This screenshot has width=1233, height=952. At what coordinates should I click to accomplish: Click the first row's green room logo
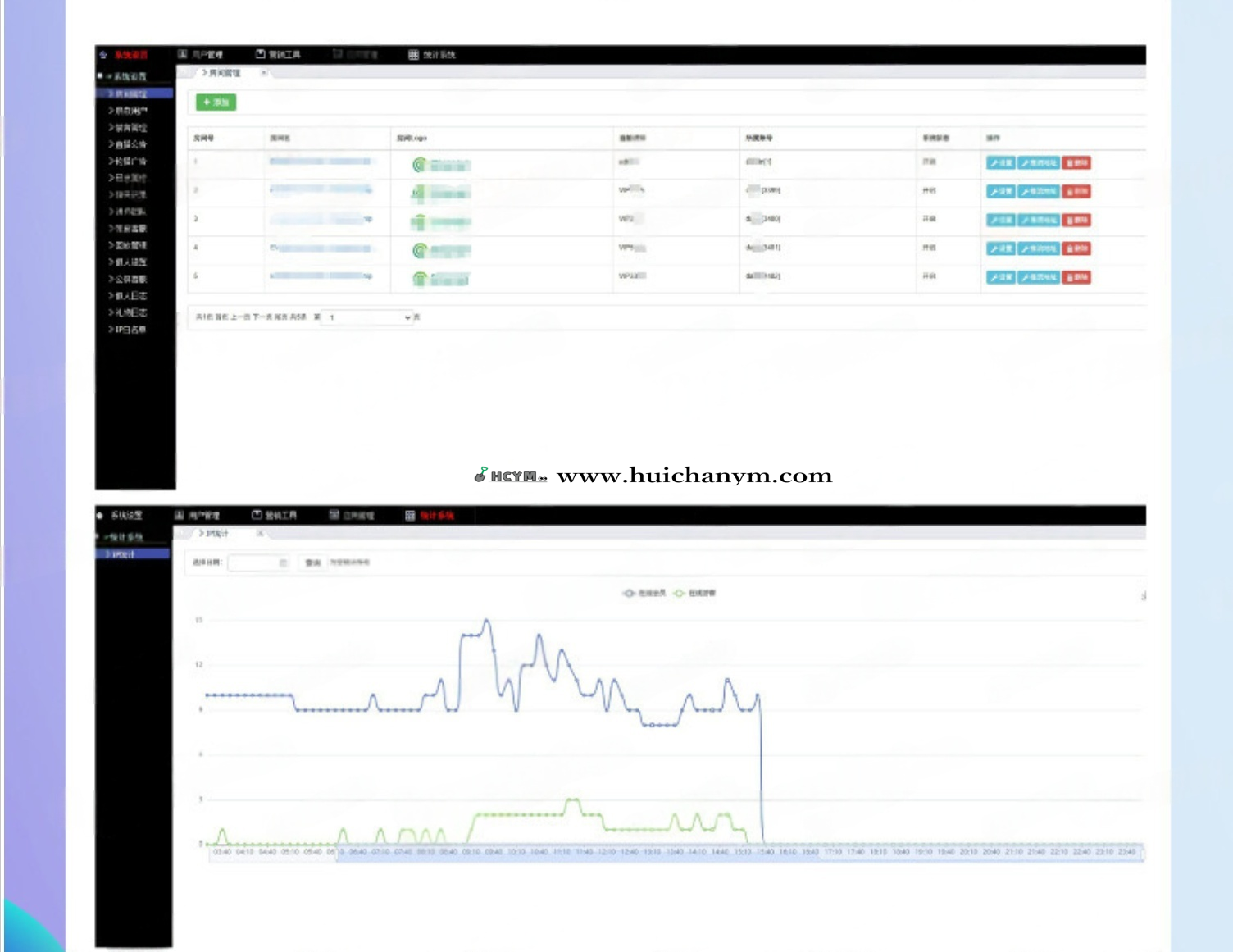(419, 165)
